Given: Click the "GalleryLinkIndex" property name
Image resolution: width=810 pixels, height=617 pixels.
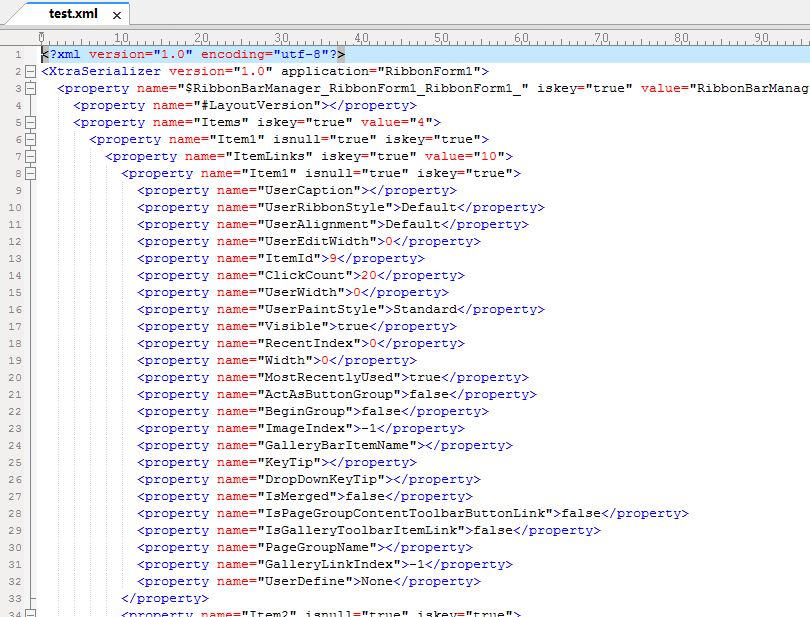Looking at the screenshot, I should [329, 565].
